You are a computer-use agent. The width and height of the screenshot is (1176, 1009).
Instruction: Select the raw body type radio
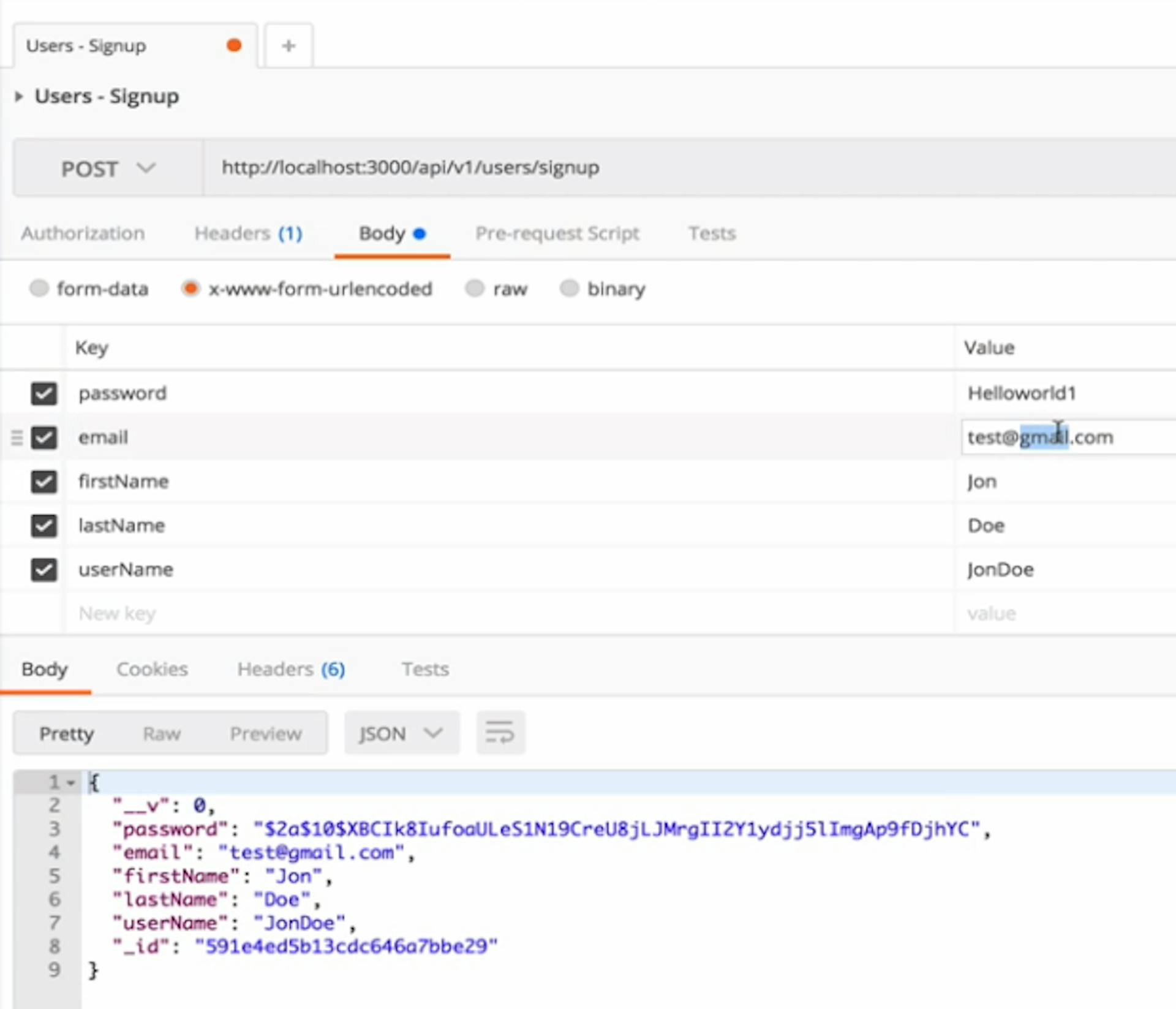pyautogui.click(x=475, y=289)
